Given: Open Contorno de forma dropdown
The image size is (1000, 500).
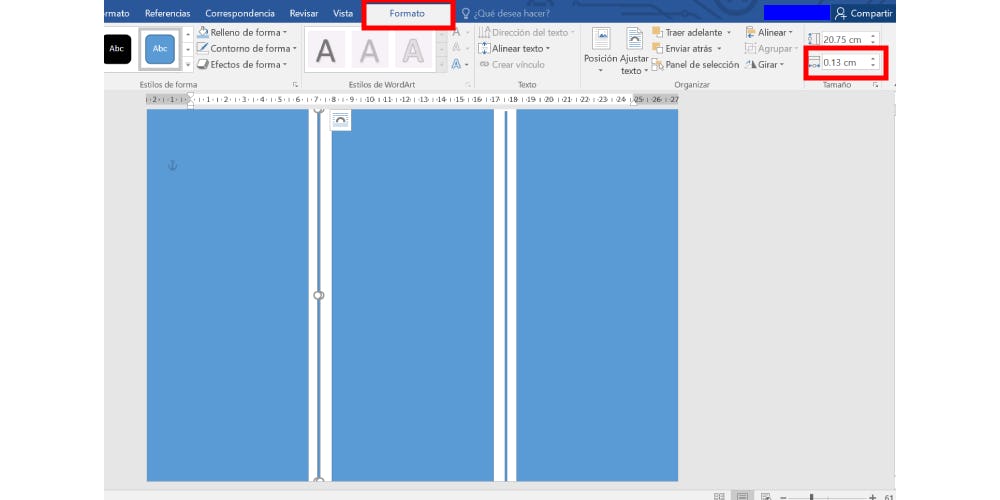Looking at the screenshot, I should click(x=247, y=48).
